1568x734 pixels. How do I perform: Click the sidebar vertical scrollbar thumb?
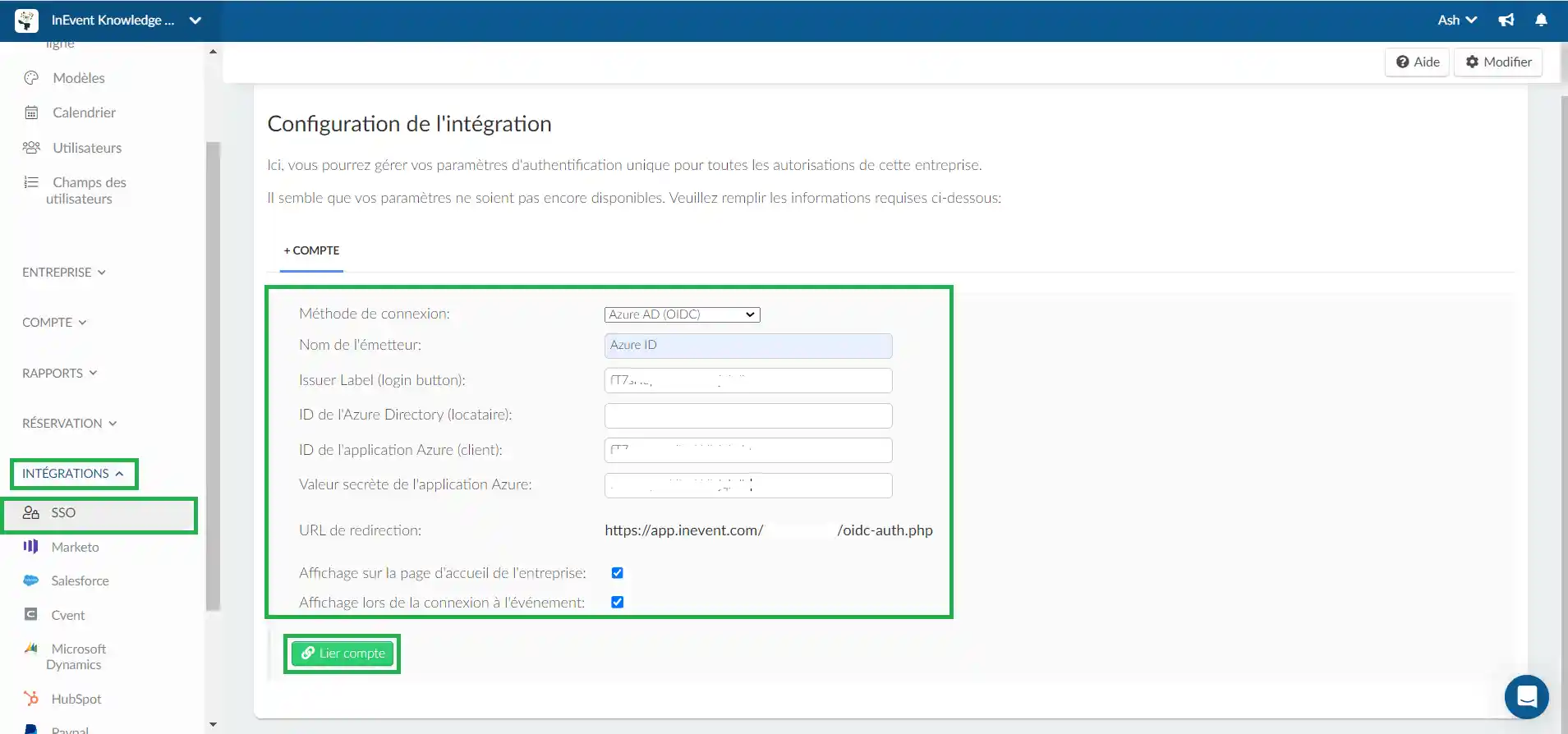pyautogui.click(x=213, y=376)
